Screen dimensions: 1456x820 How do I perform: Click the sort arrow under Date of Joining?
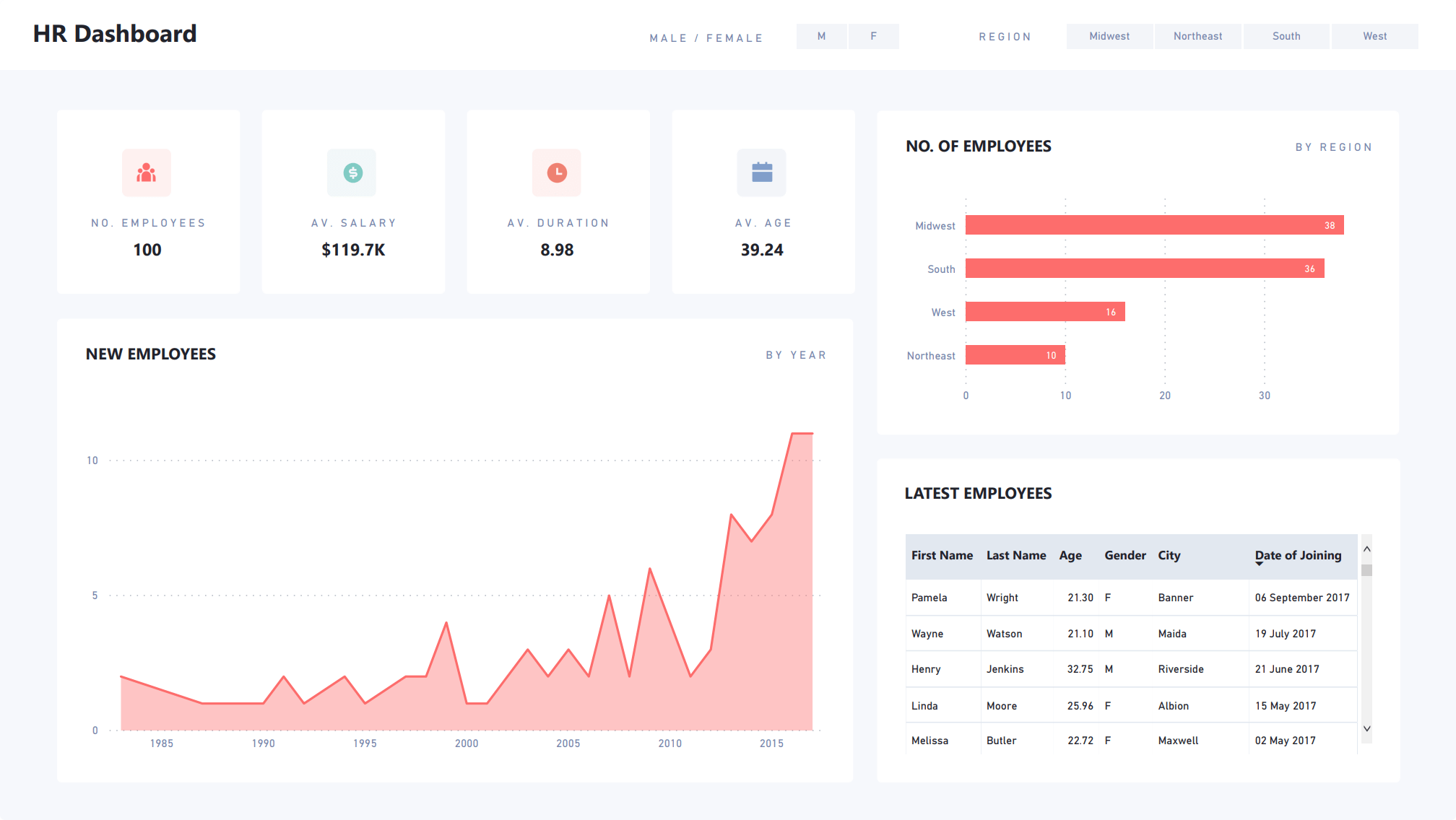click(1260, 564)
